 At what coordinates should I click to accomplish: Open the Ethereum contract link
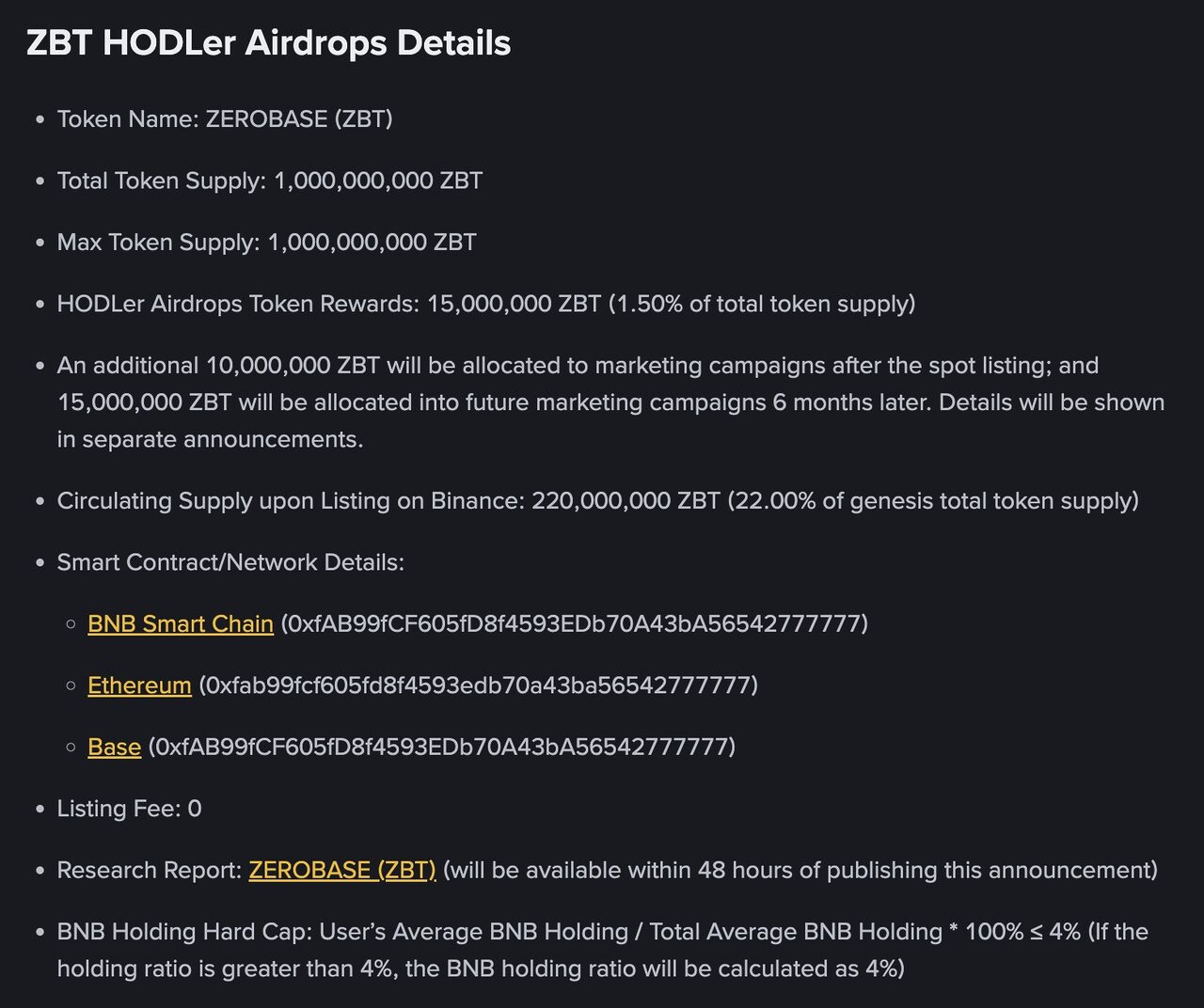coord(139,685)
